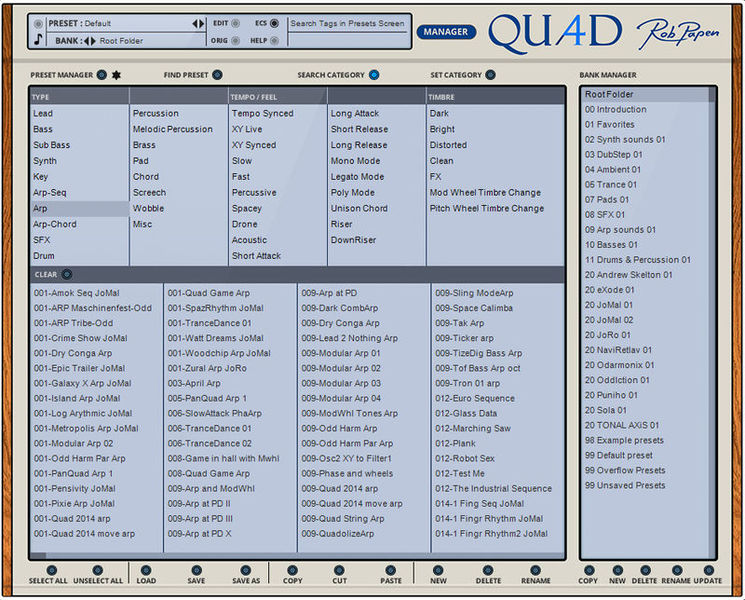Screen dimensions: 745x600
Task: Click the bank manager DELETE button
Action: [645, 570]
